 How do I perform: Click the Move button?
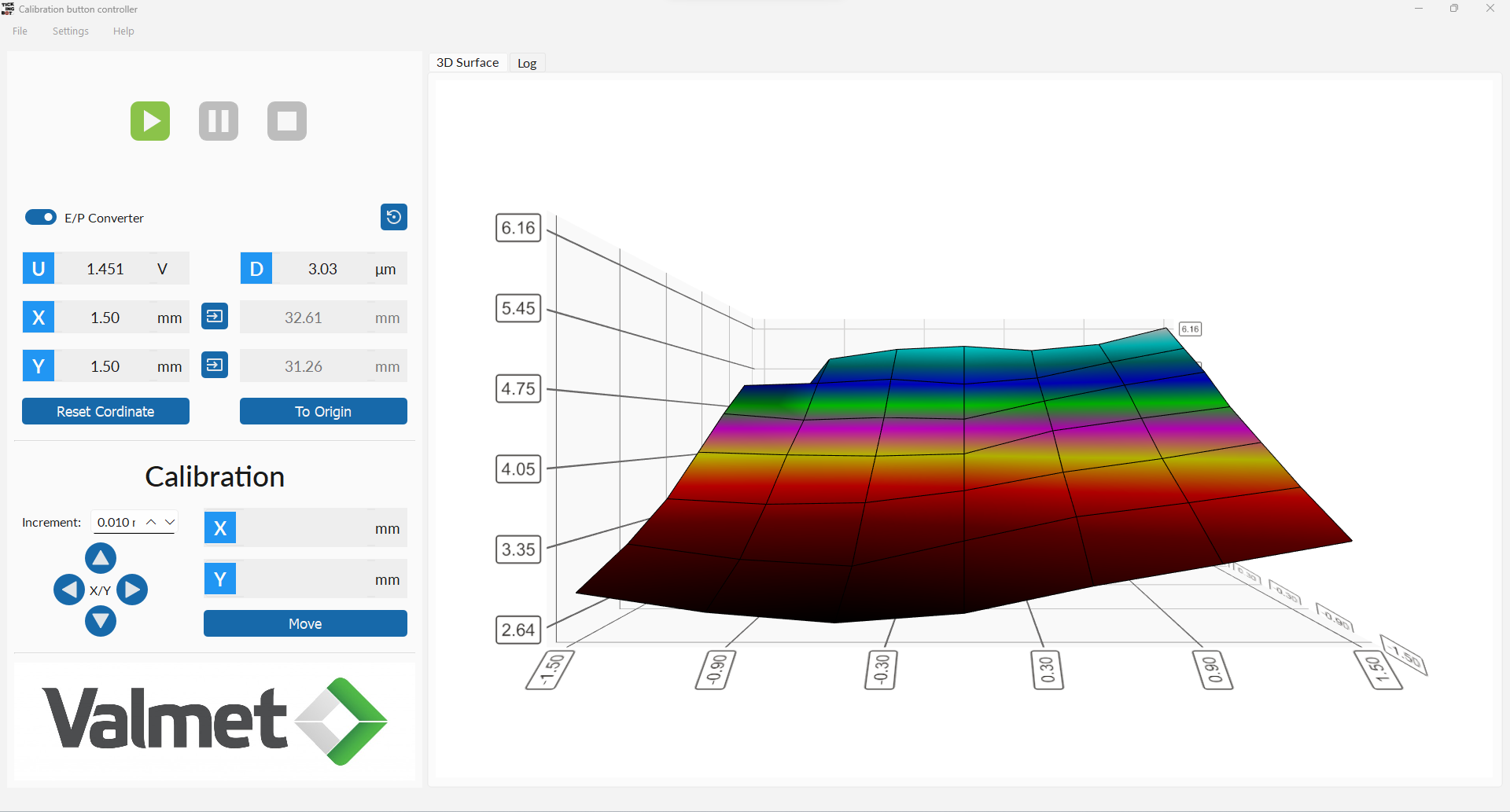[x=305, y=623]
